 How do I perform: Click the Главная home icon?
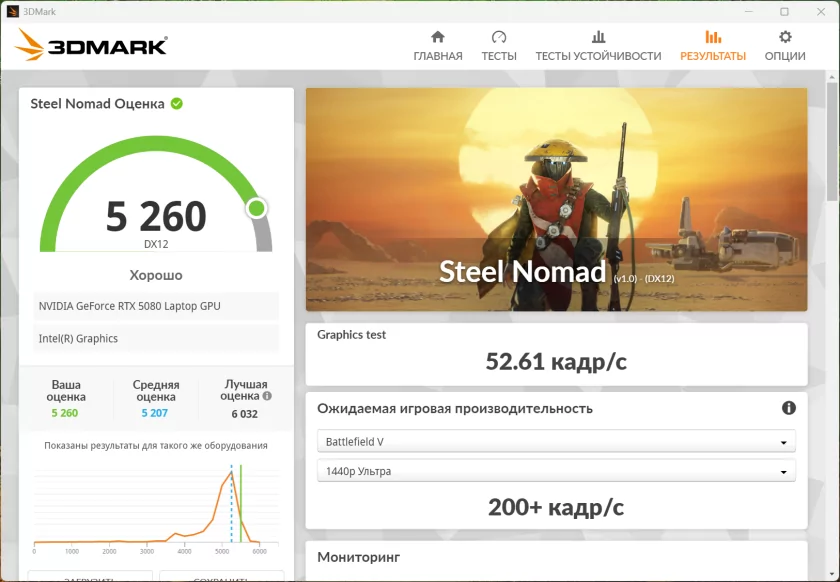[437, 37]
